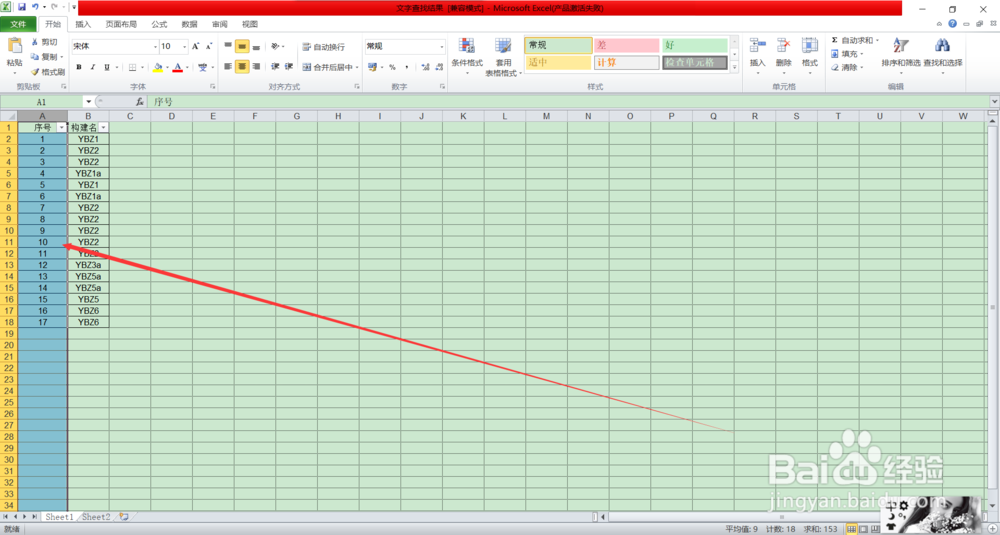Apply the yellow fill color bucket
This screenshot has width=1000, height=535.
158,67
